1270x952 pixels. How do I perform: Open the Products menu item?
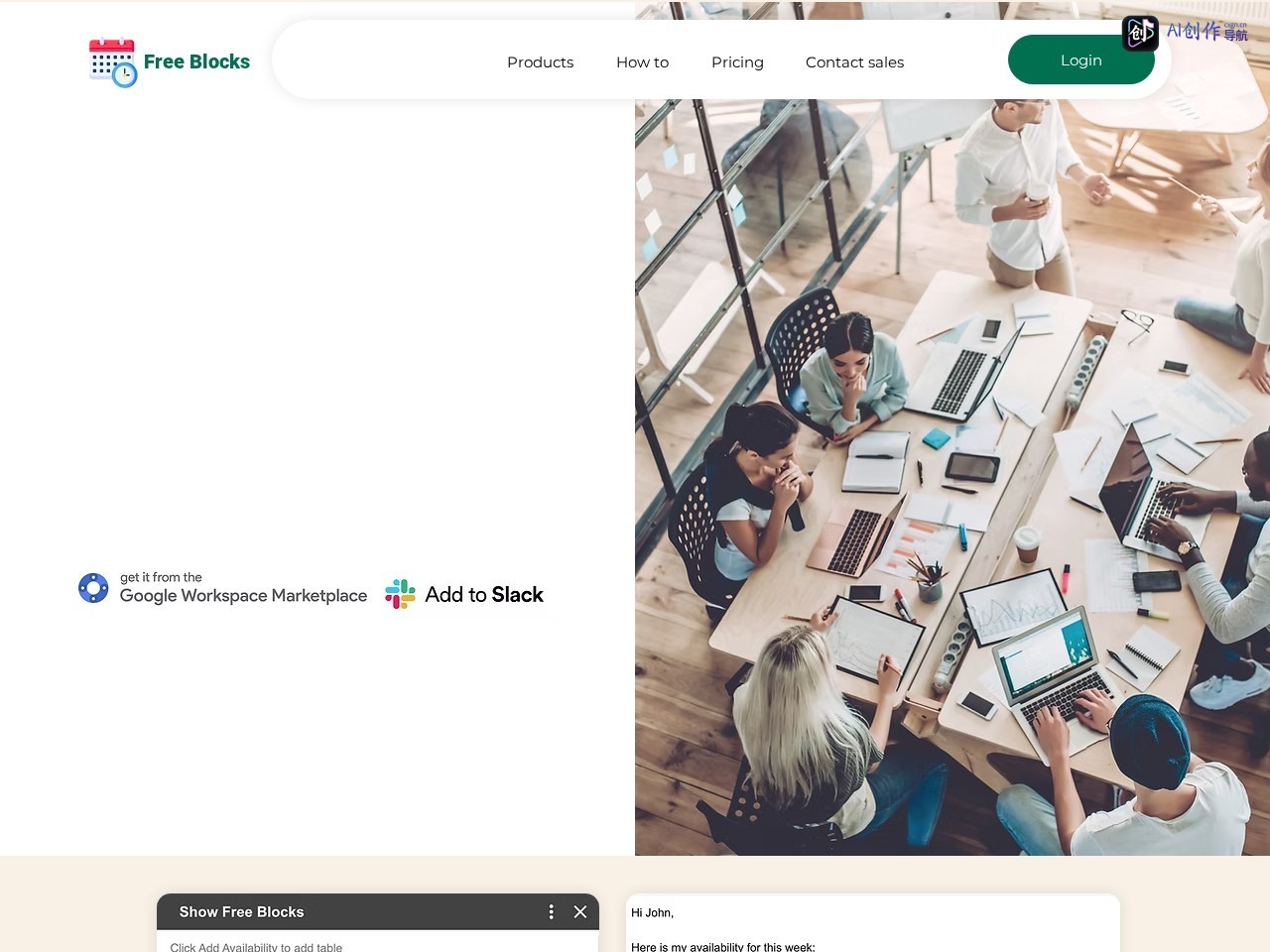coord(540,61)
